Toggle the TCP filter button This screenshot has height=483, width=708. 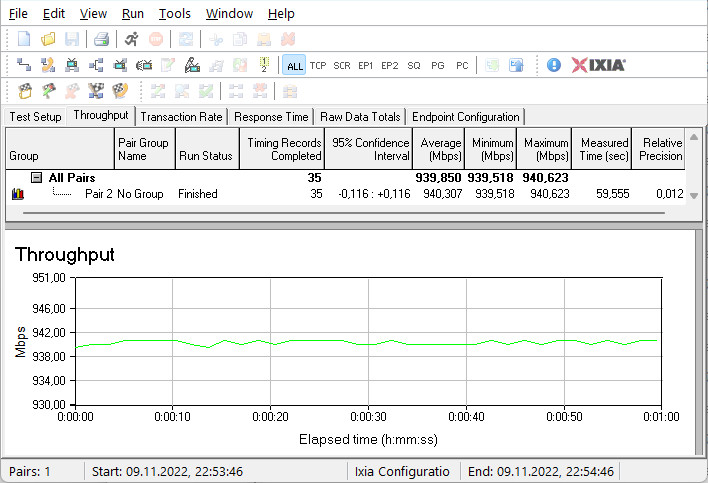tap(318, 65)
